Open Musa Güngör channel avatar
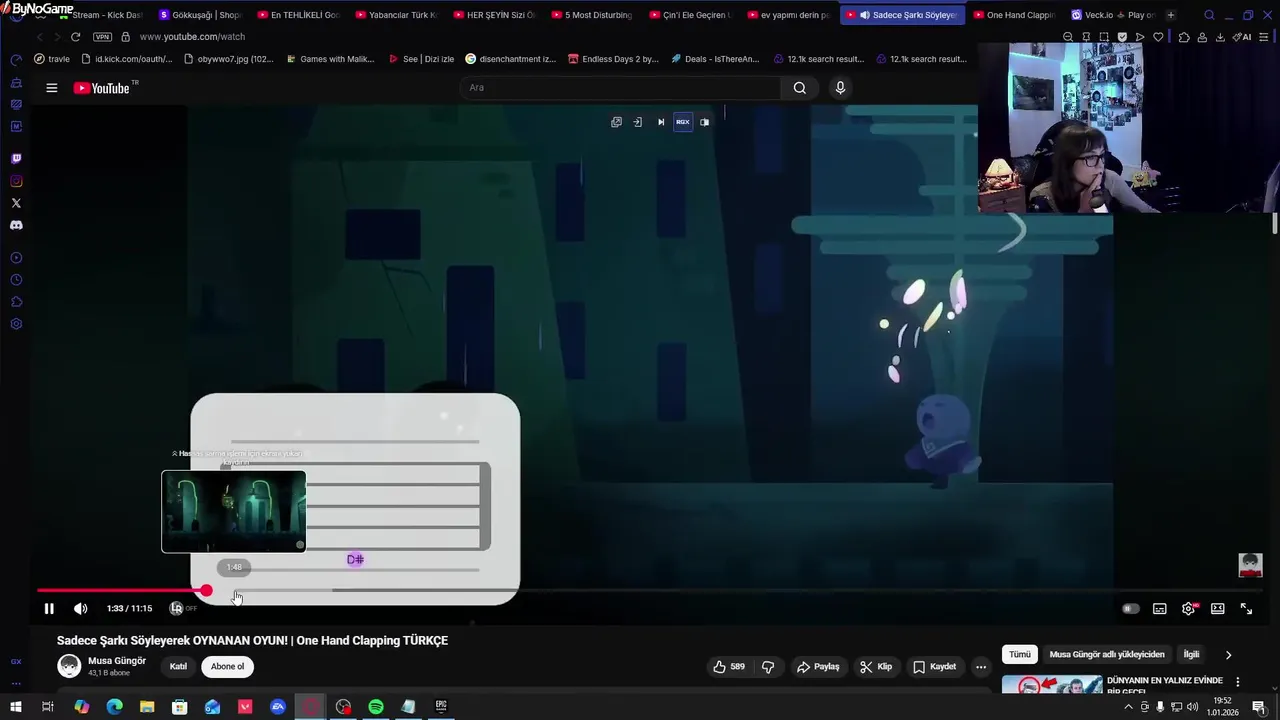 point(69,666)
